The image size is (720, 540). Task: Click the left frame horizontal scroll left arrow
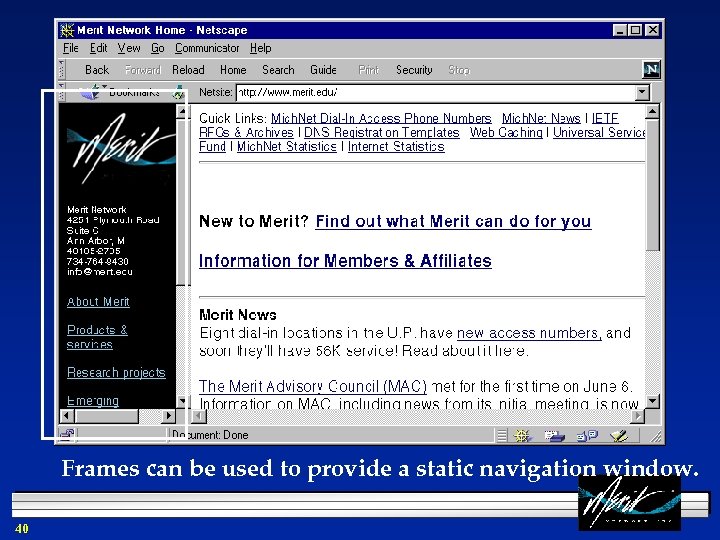pos(67,416)
